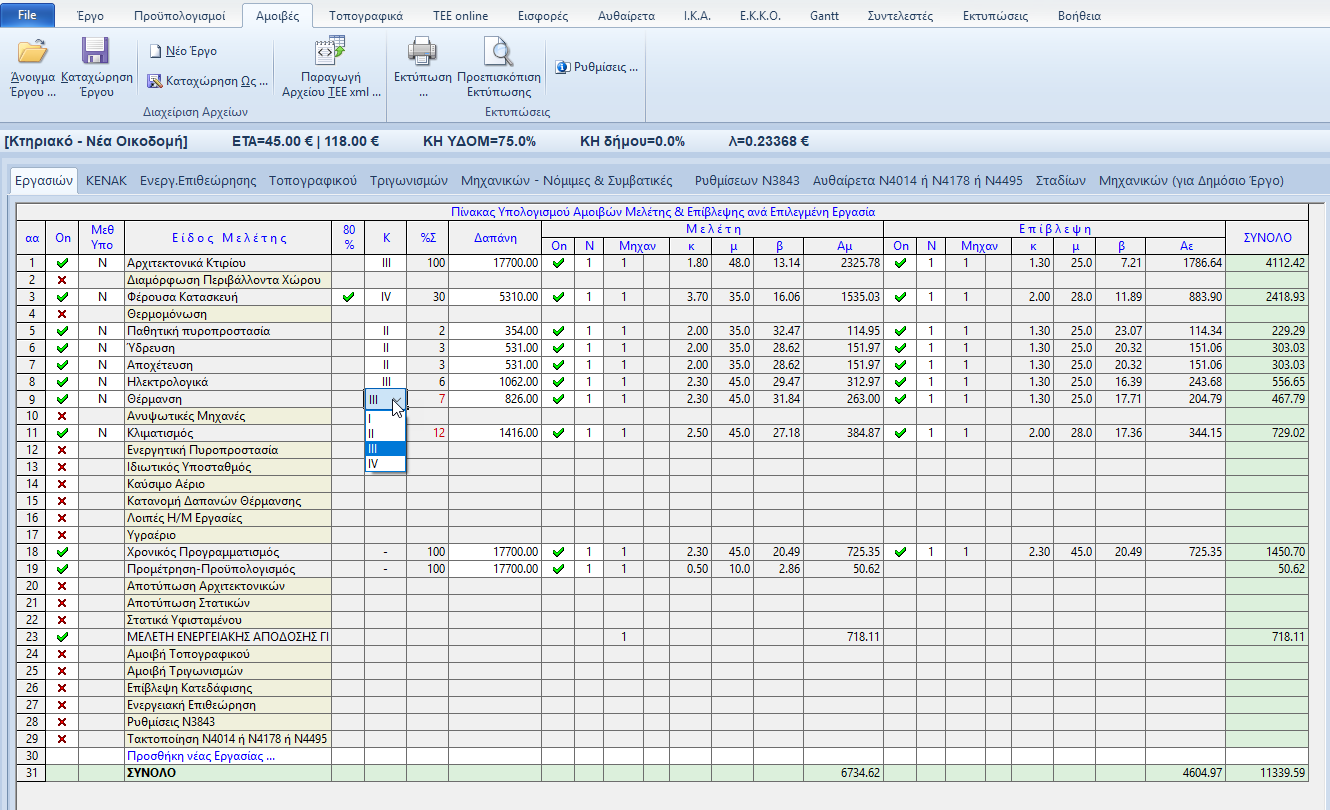The height and width of the screenshot is (810, 1330).
Task: Click the Εκτύπωση printer icon
Action: pyautogui.click(x=423, y=52)
